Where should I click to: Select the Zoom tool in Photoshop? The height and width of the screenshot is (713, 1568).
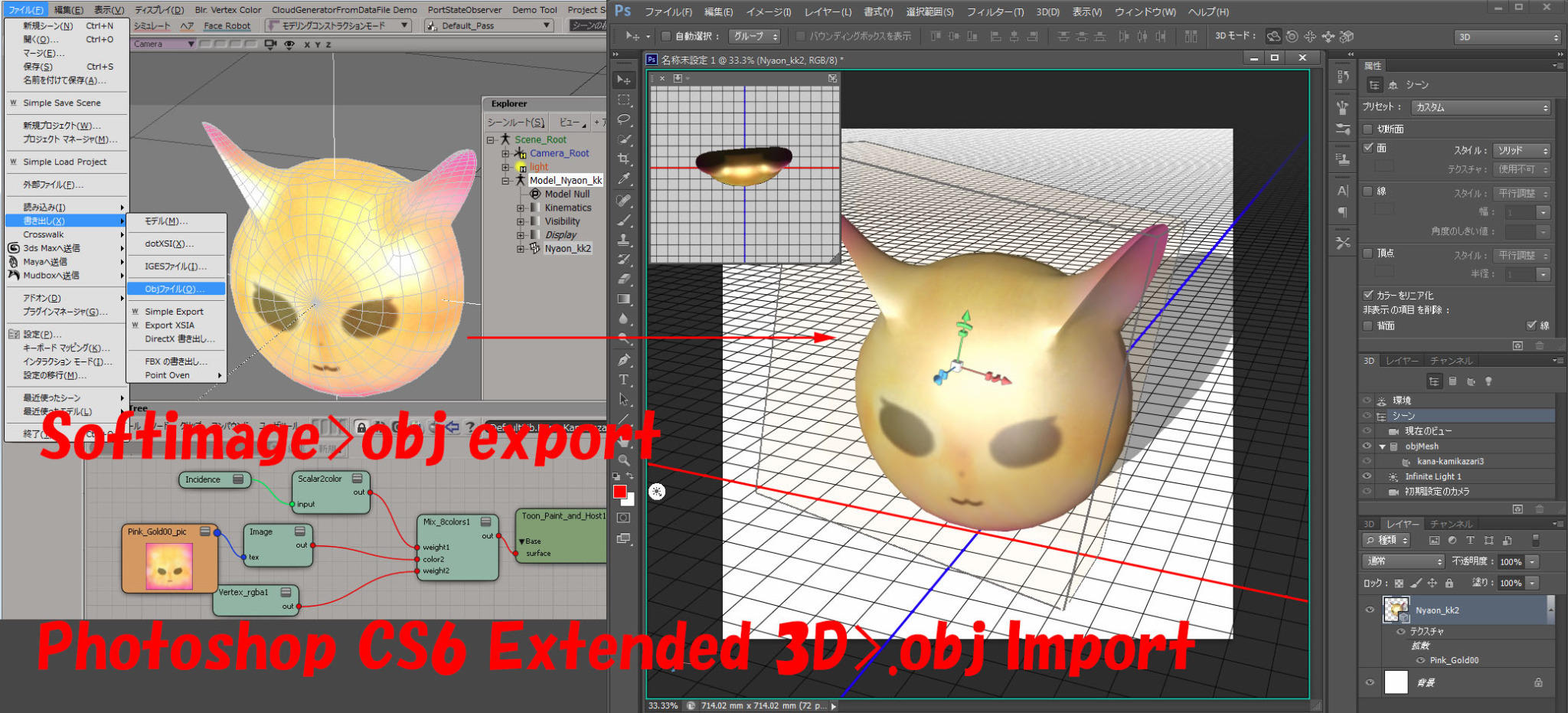pos(624,460)
